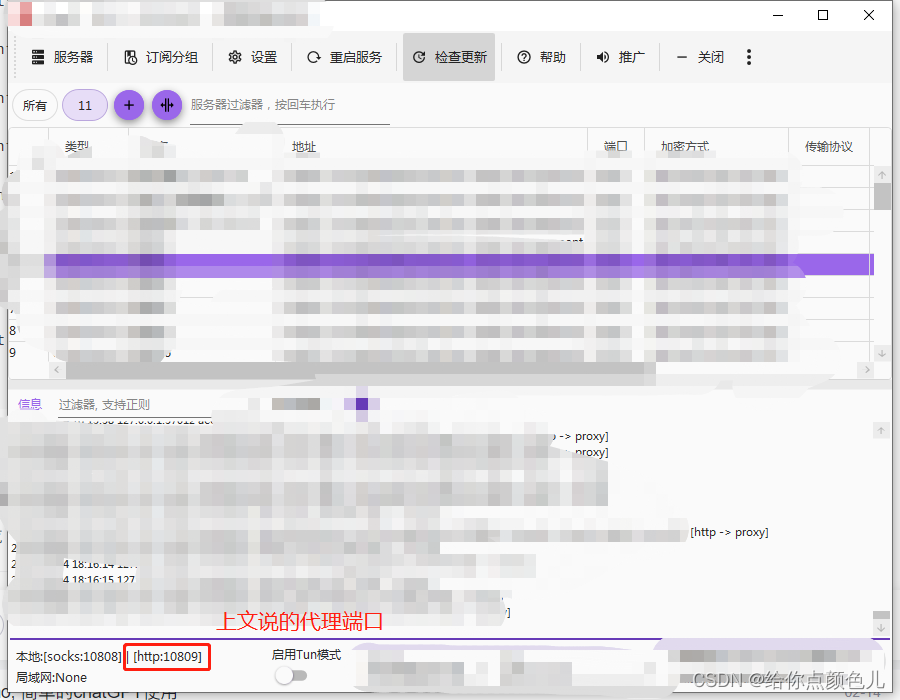Run 检查更新 to check for updates
The width and height of the screenshot is (900, 700).
(448, 57)
